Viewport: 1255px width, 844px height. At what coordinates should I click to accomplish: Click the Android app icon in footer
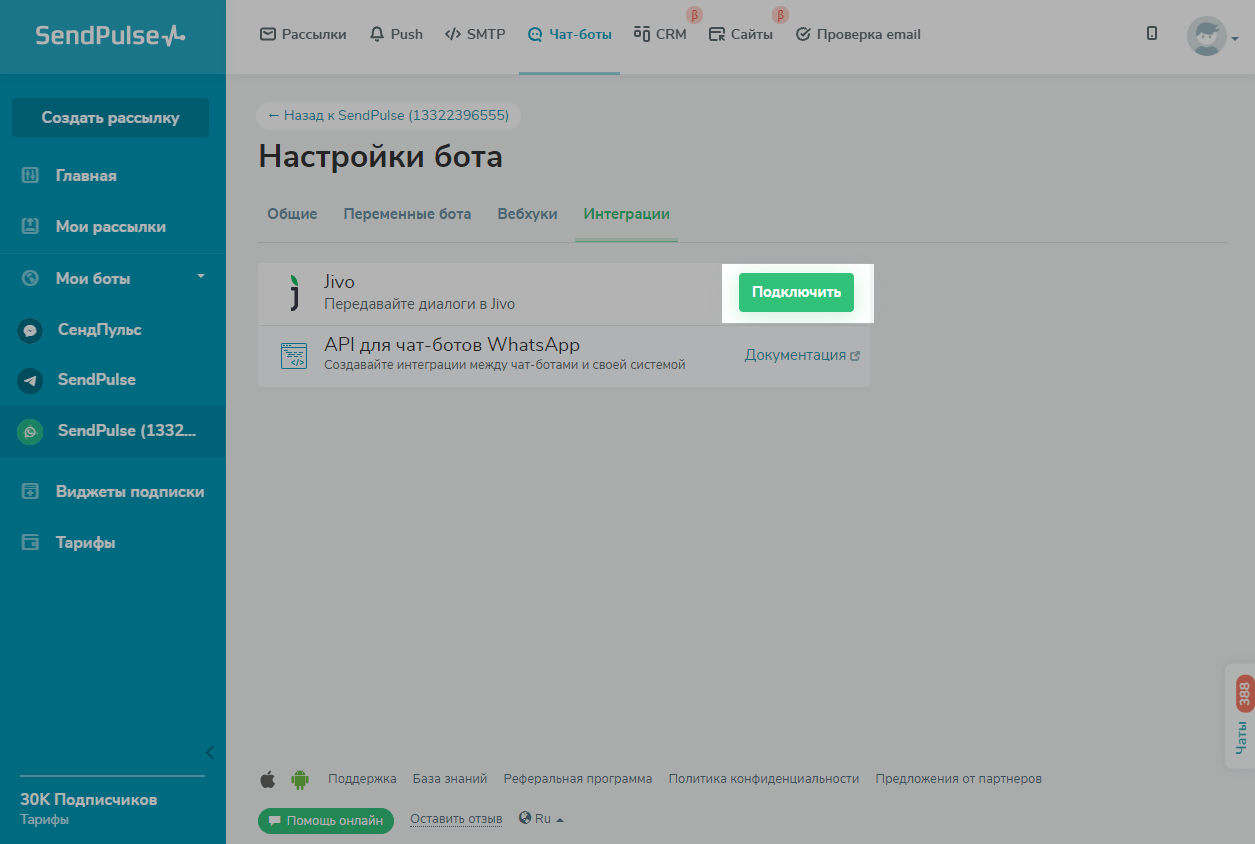[x=299, y=779]
